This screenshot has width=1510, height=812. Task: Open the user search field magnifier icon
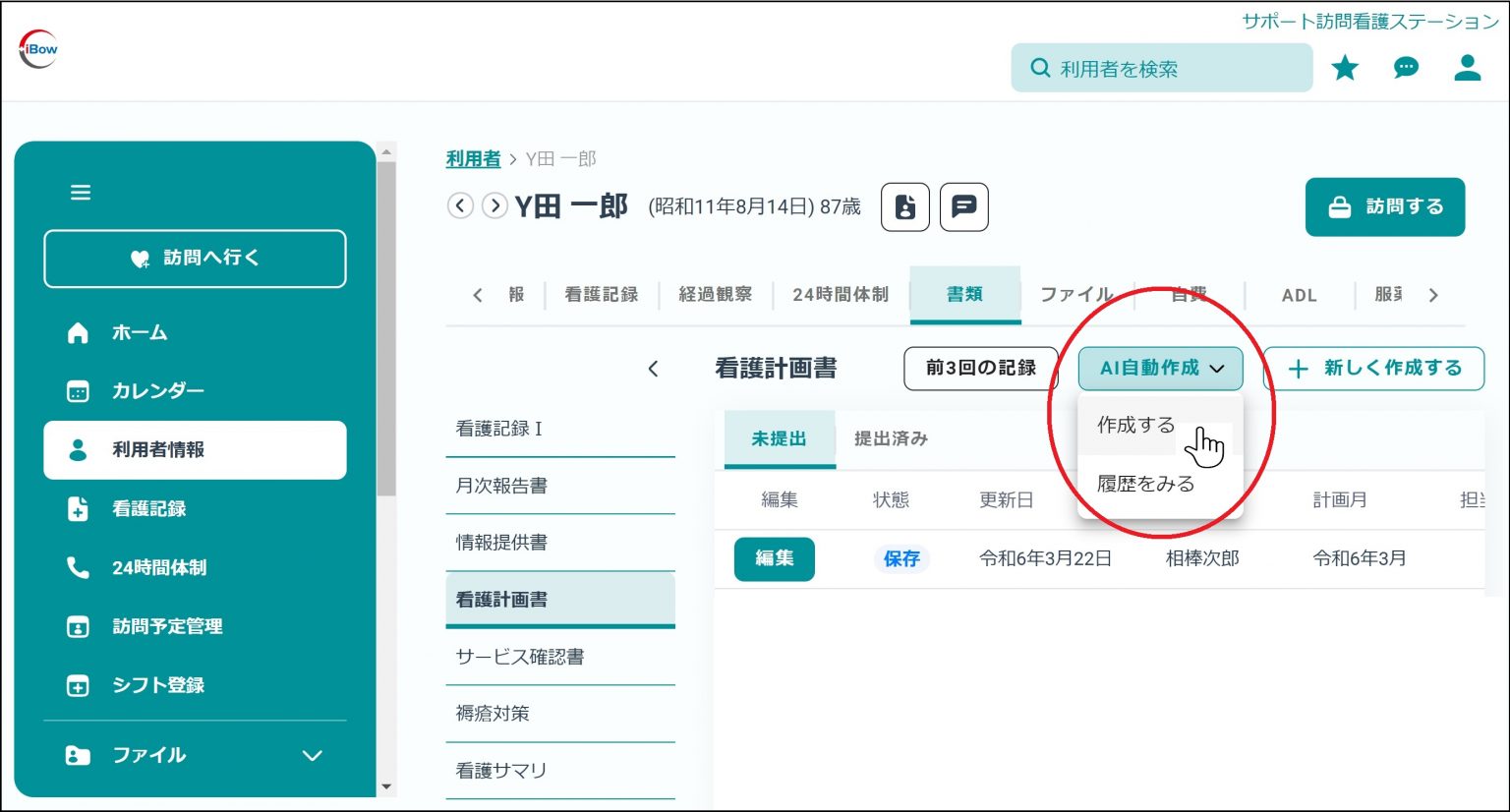point(1040,68)
